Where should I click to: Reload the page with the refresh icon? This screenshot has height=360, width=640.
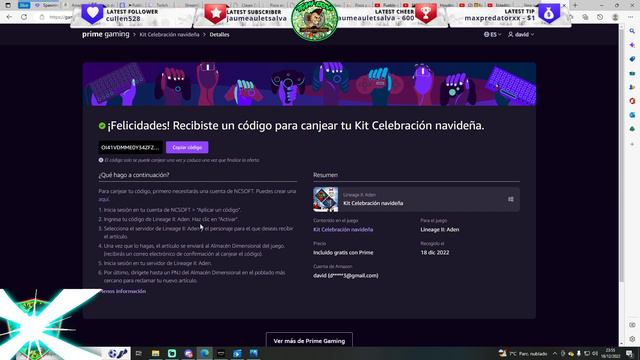coord(24,17)
